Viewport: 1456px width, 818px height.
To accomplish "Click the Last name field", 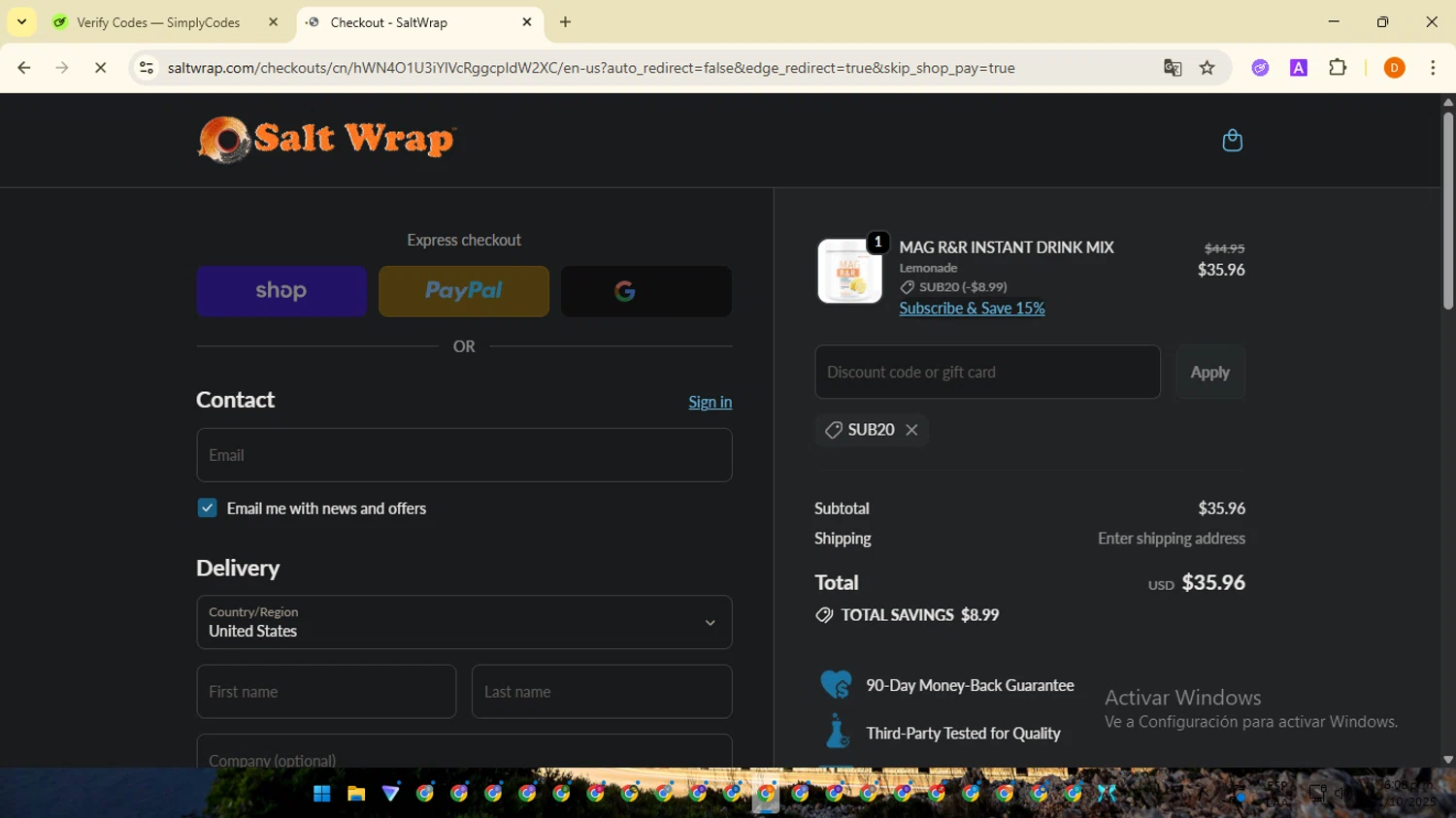I will 602,692.
